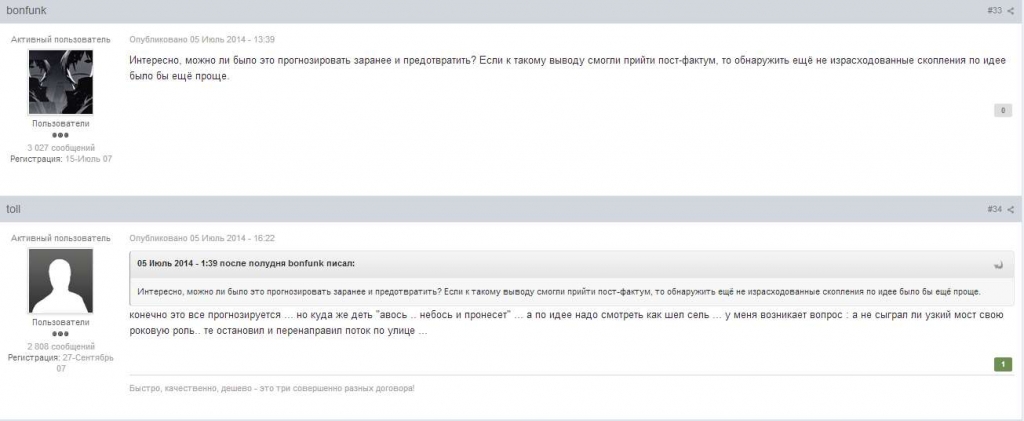Click the rank dots under toll's group label

coord(61,334)
